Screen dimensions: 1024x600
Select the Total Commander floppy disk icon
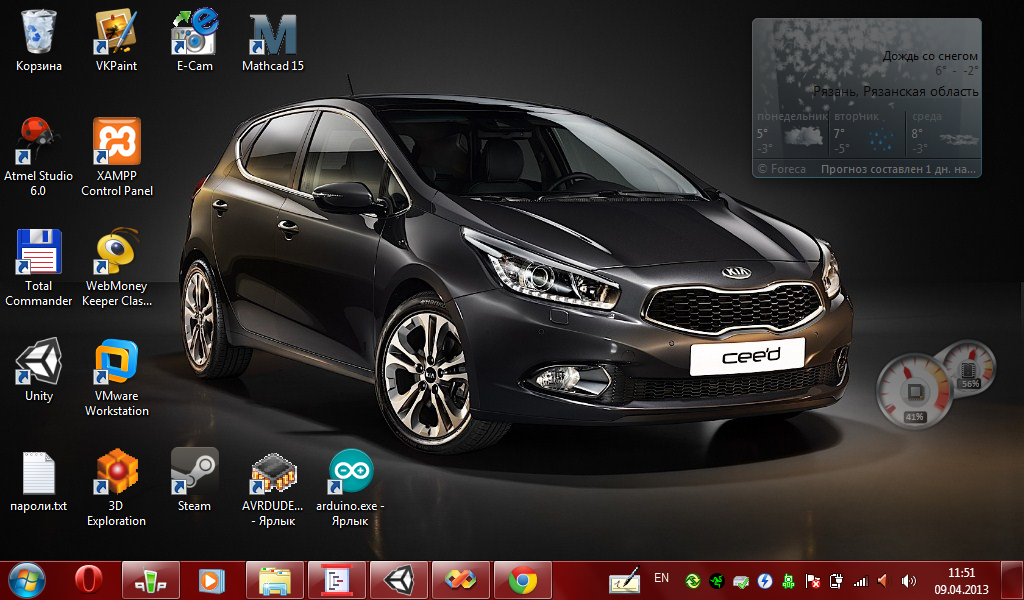point(38,252)
